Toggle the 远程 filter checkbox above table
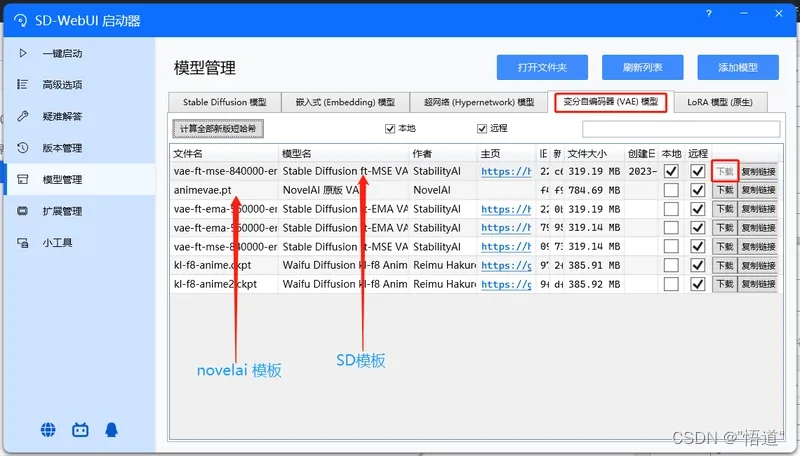800x456 pixels. [482, 129]
